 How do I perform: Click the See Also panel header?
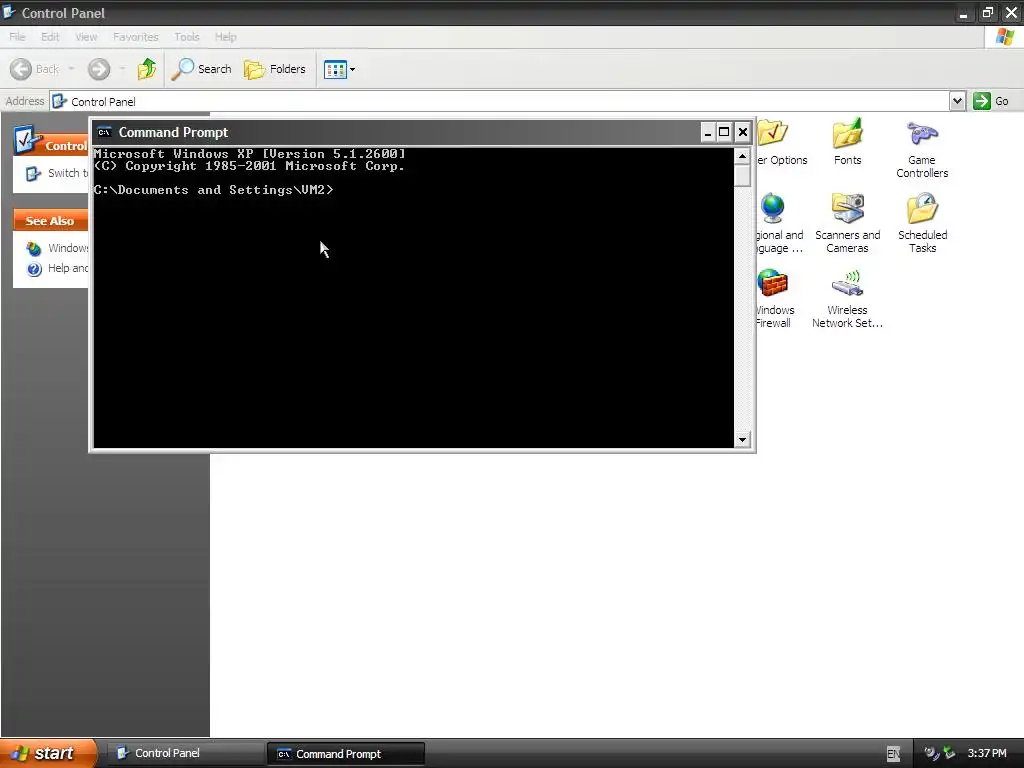coord(50,221)
